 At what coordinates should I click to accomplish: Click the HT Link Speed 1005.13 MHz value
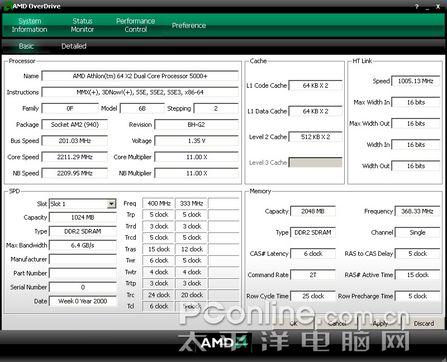pyautogui.click(x=416, y=81)
